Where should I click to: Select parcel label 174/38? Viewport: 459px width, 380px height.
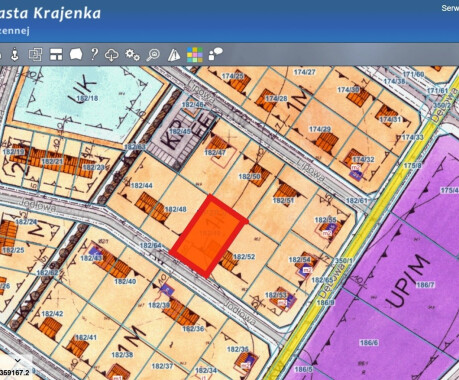(394, 81)
